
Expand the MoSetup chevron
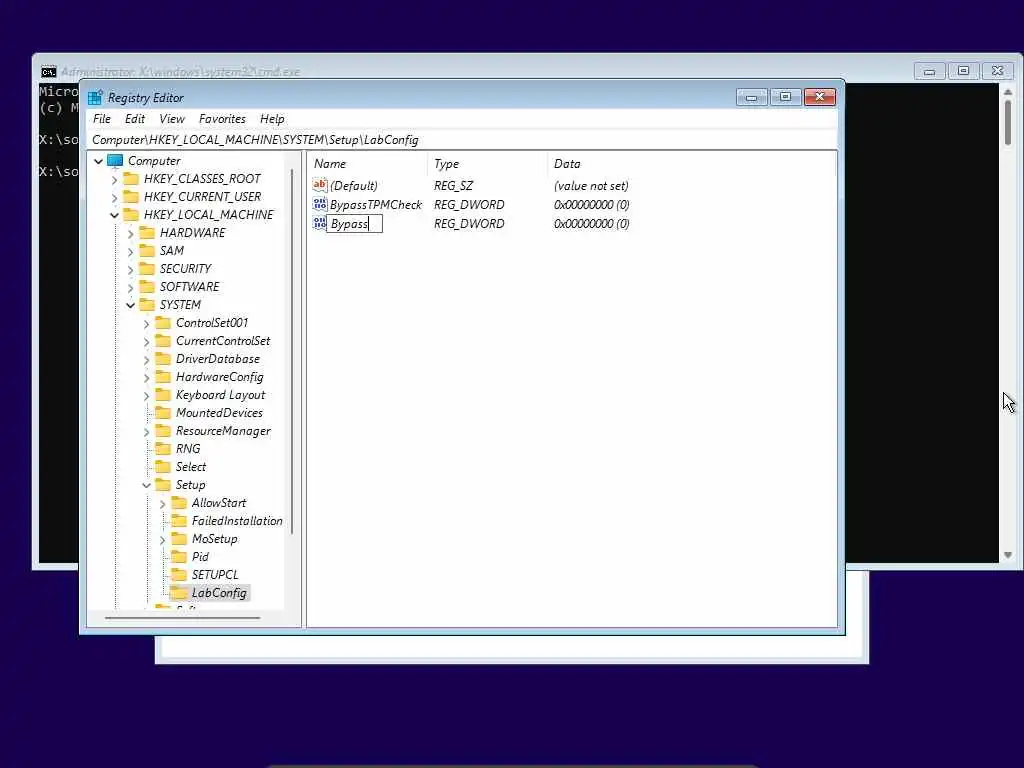(163, 539)
